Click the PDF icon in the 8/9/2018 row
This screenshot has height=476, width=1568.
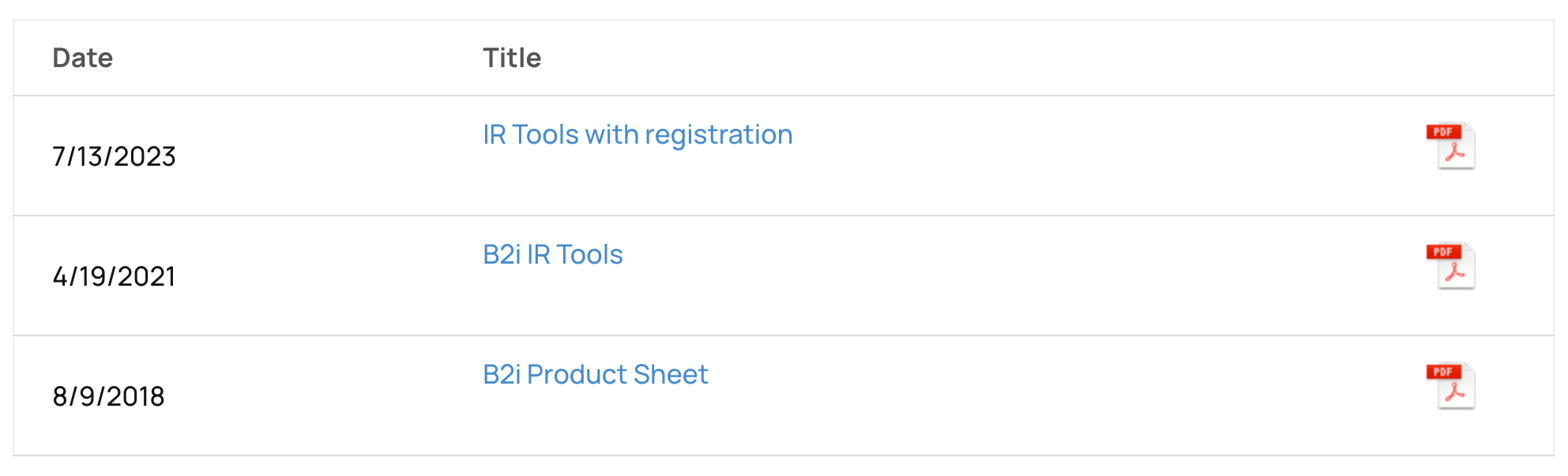click(1450, 386)
